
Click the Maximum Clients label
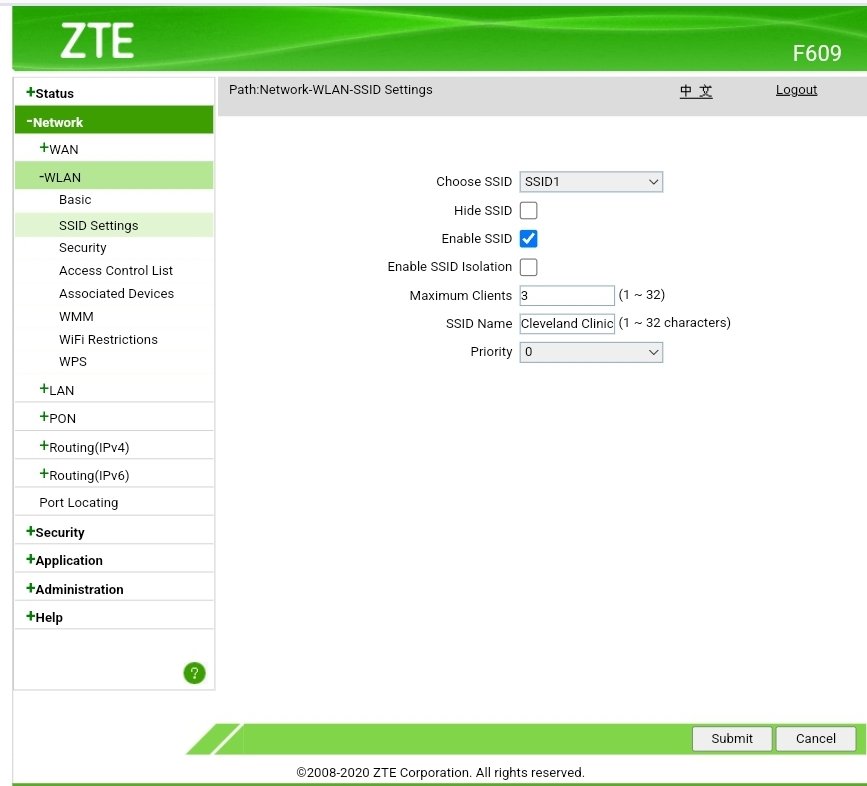pos(461,296)
